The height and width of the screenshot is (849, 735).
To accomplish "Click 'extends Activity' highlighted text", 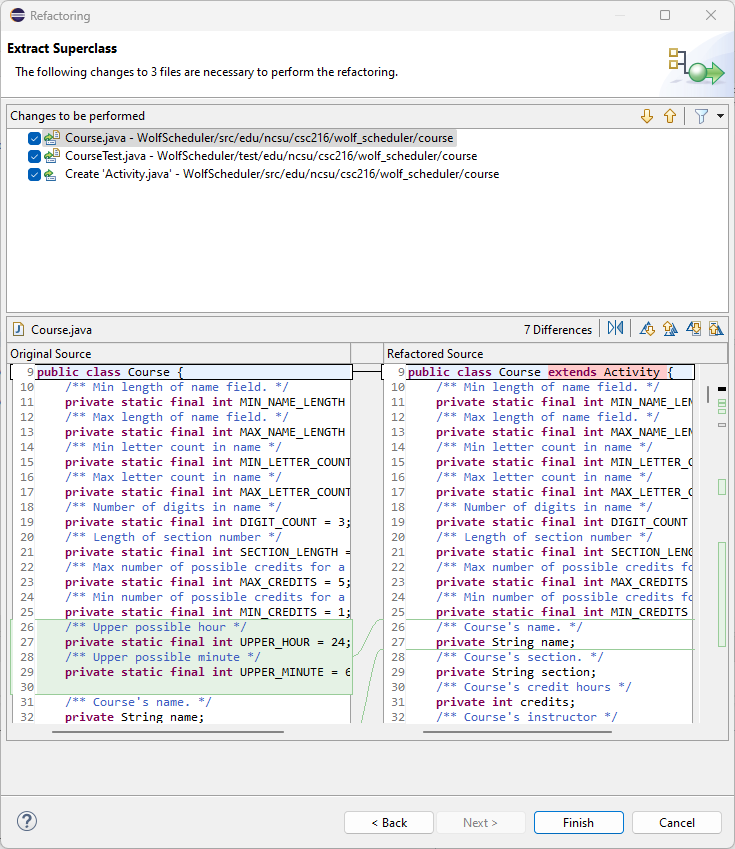I will point(604,372).
